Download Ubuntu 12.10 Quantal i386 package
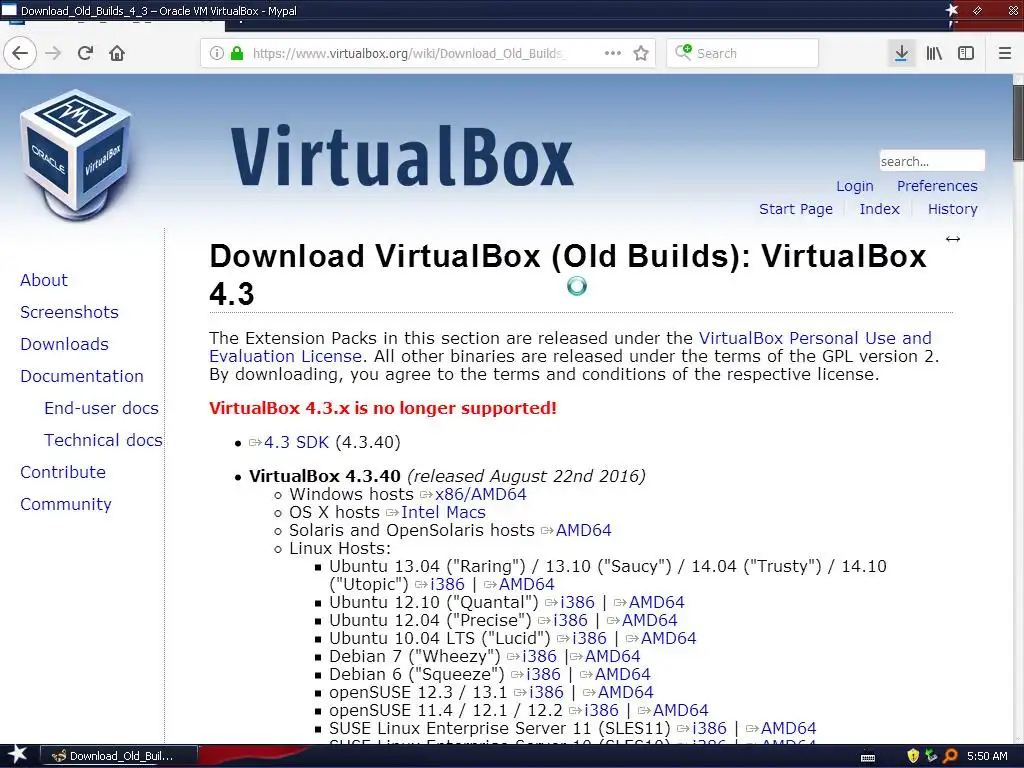 (x=577, y=602)
